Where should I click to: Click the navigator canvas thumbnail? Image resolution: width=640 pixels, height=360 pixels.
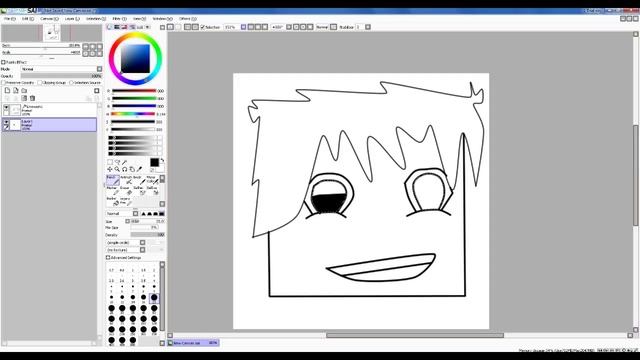pyautogui.click(x=52, y=33)
